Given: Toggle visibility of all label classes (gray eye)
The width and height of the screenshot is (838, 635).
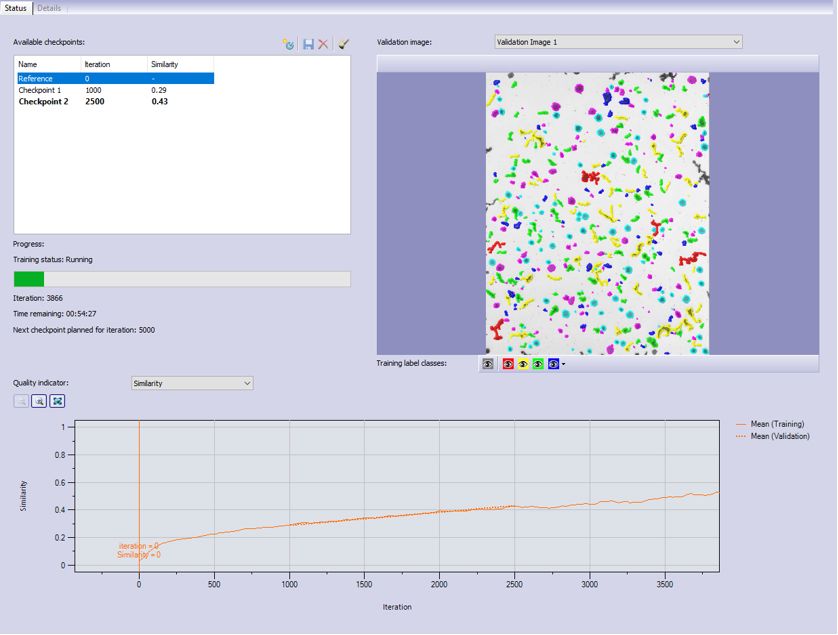Looking at the screenshot, I should click(488, 364).
